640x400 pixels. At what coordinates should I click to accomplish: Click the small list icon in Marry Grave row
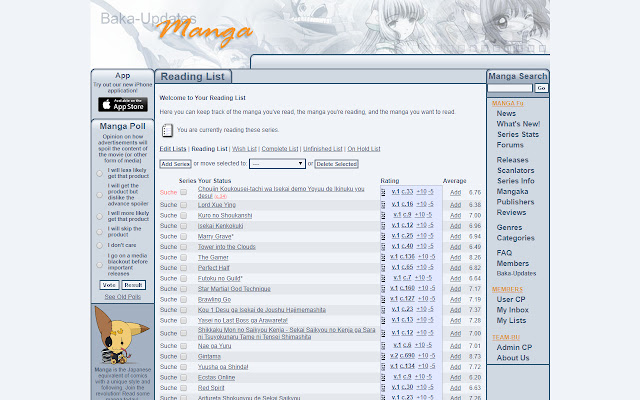click(383, 236)
